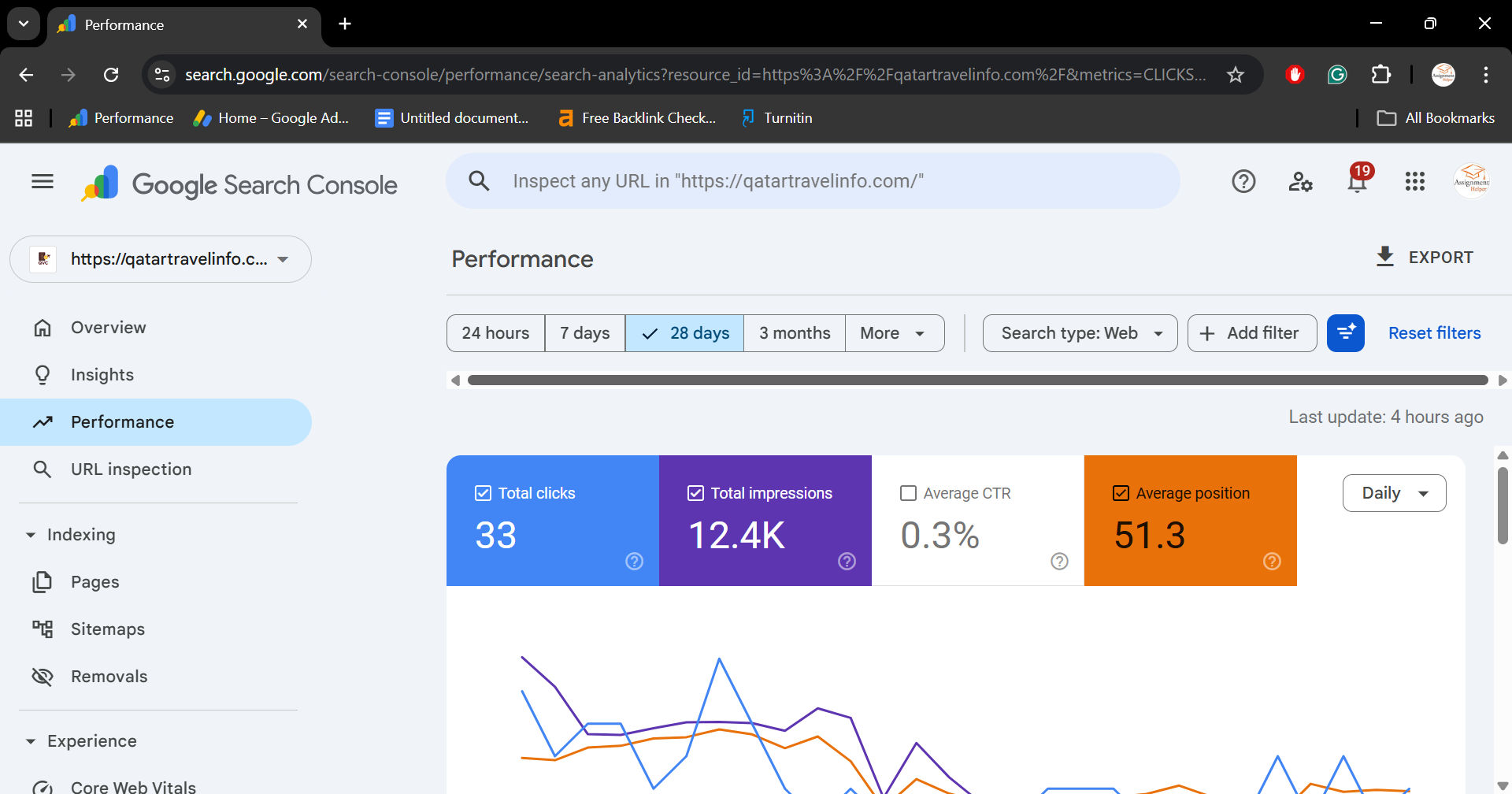This screenshot has height=794, width=1512.
Task: Open URL inspection in the sidebar
Action: [156, 469]
